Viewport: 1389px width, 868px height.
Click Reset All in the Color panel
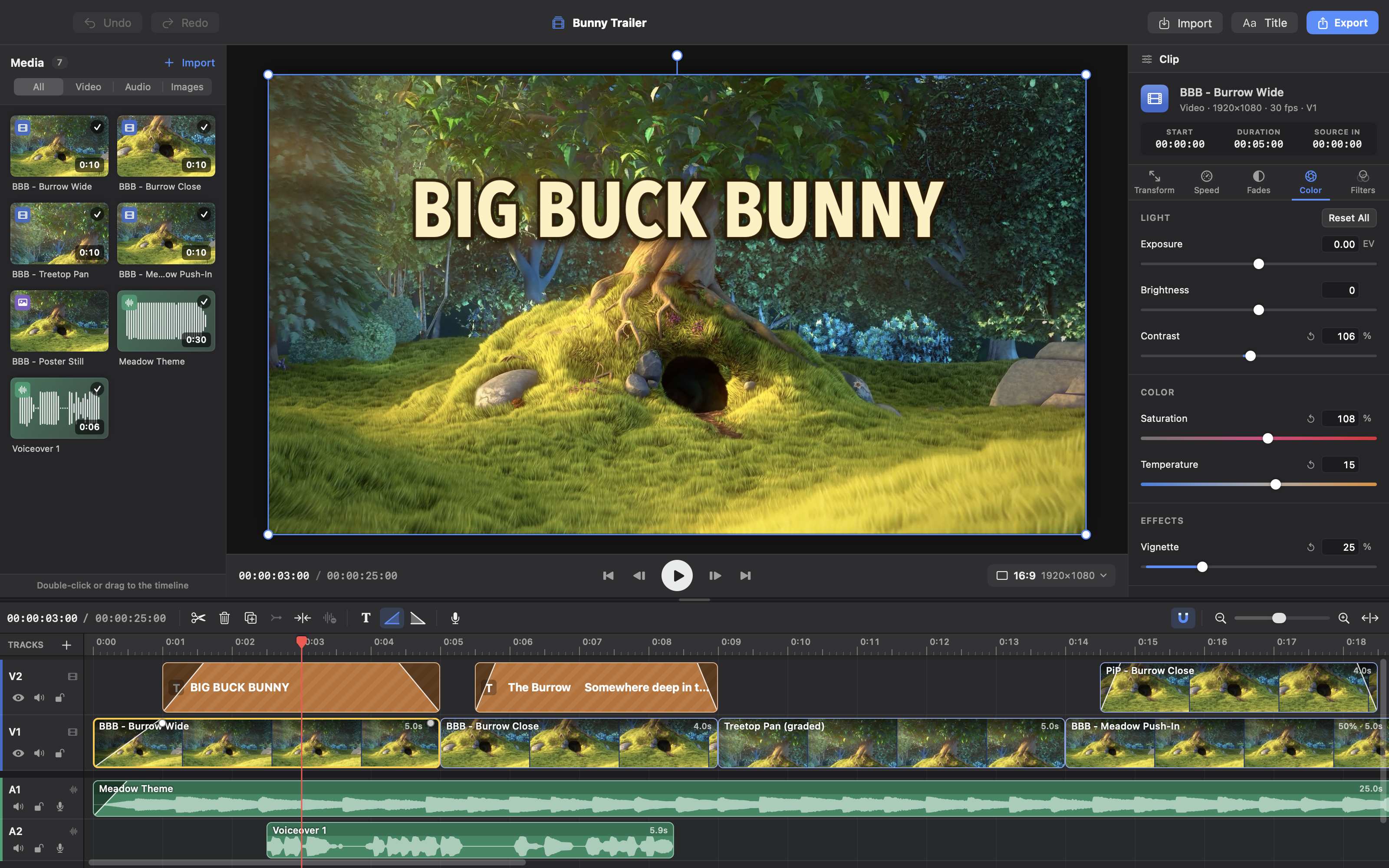coord(1348,217)
